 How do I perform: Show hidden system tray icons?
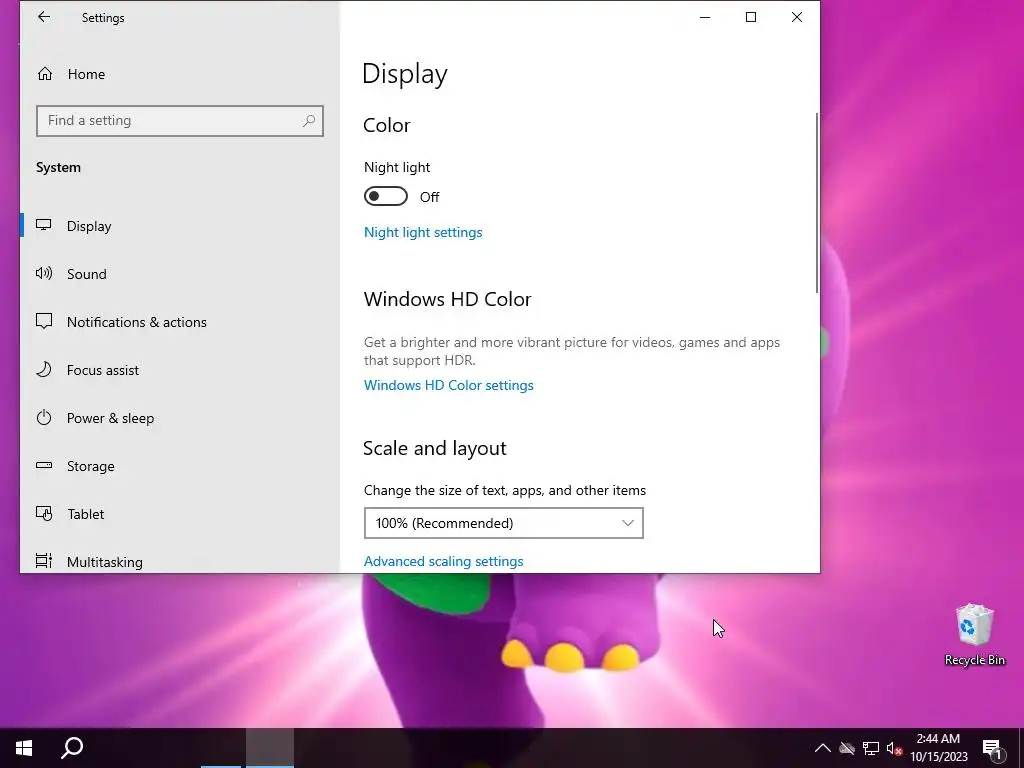(823, 748)
